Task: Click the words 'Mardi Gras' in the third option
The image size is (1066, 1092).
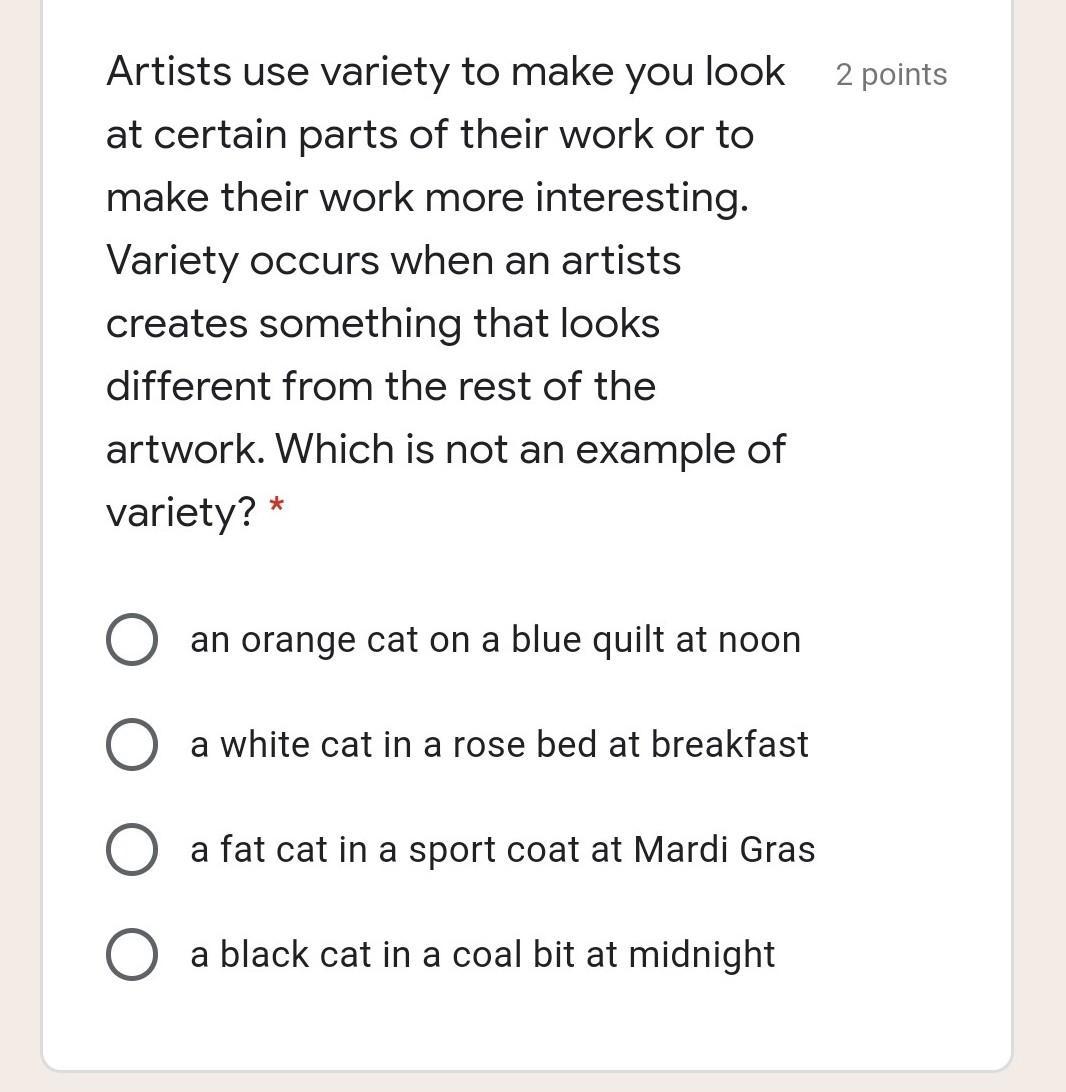Action: (x=725, y=850)
